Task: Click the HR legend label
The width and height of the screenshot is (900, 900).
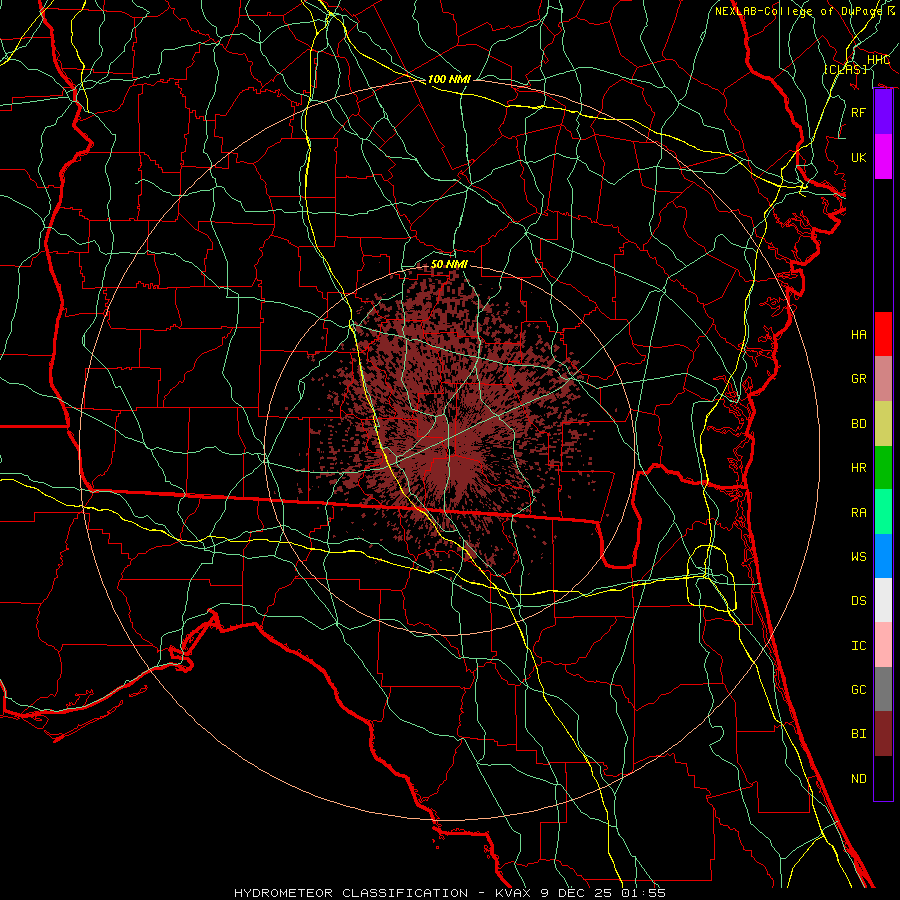Action: (859, 468)
